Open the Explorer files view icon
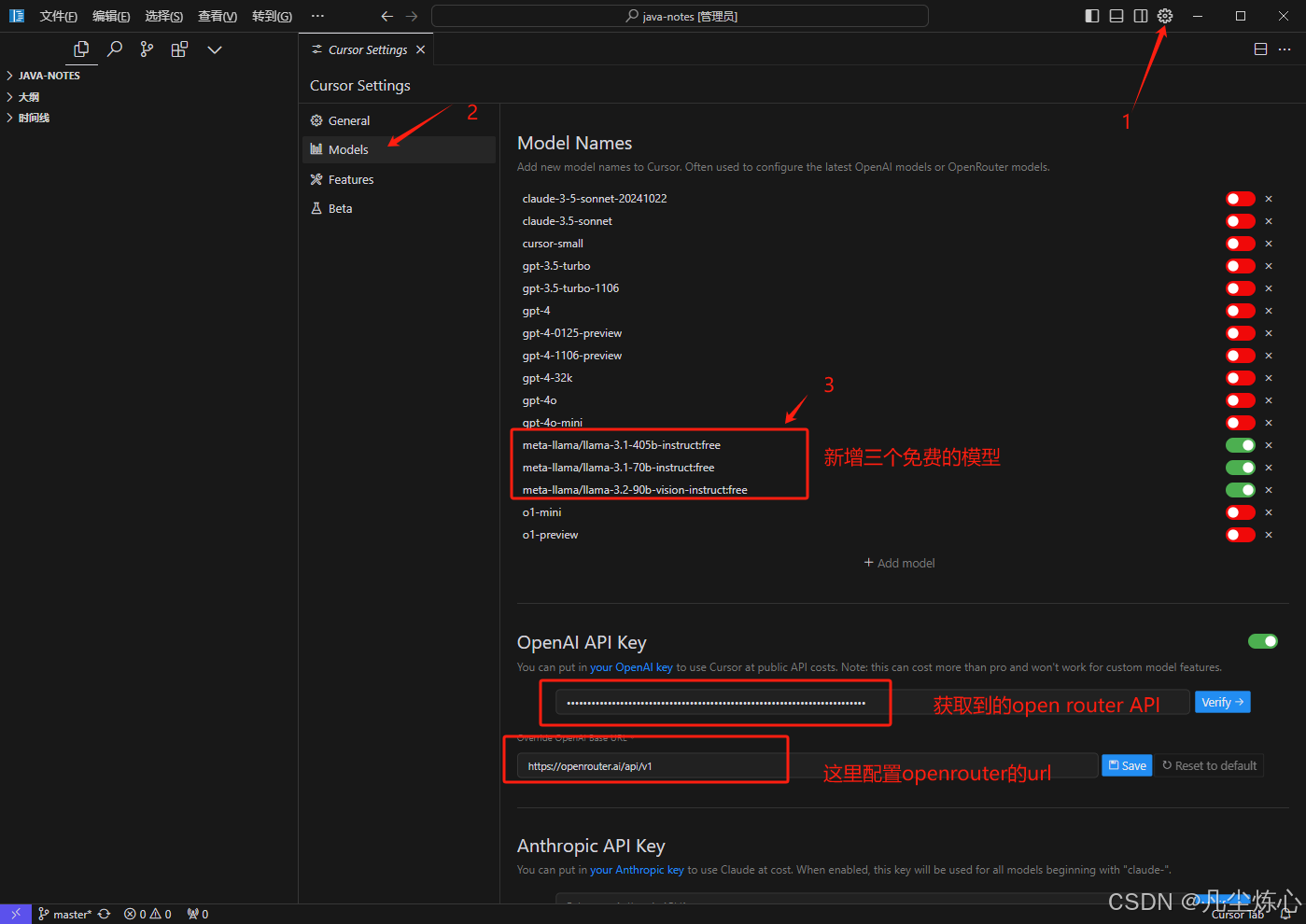 pos(81,49)
